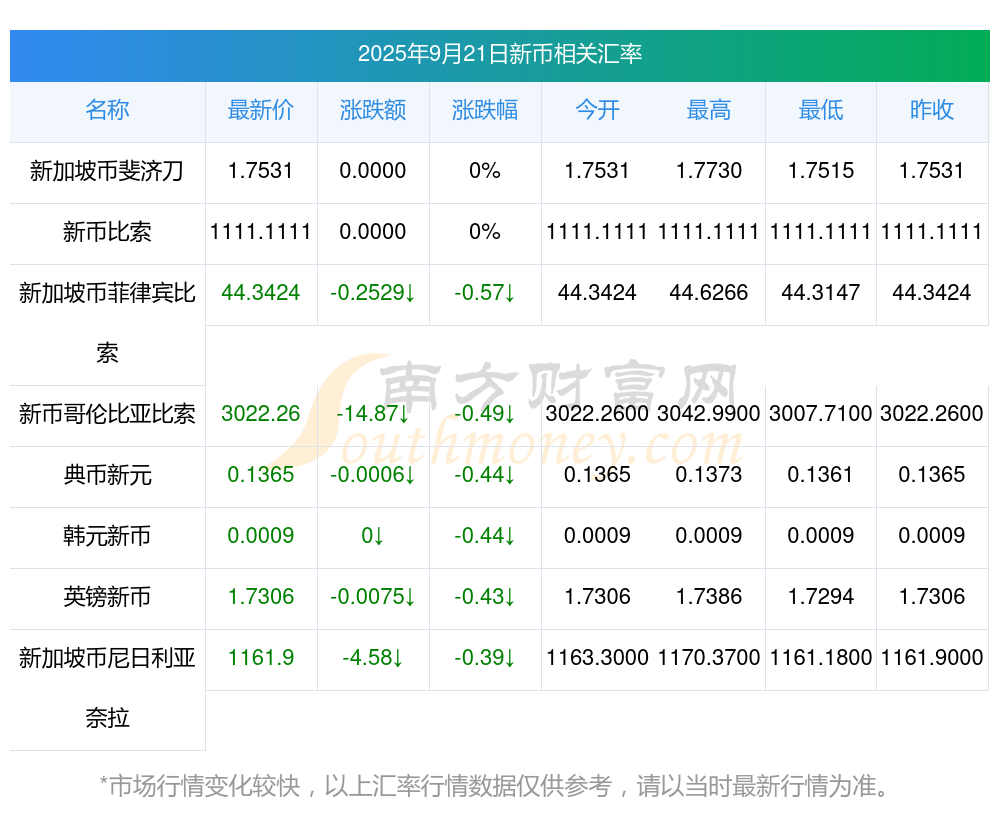Click the 1161.1800 lowest value
Viewport: 1000px width, 817px height.
tap(821, 658)
